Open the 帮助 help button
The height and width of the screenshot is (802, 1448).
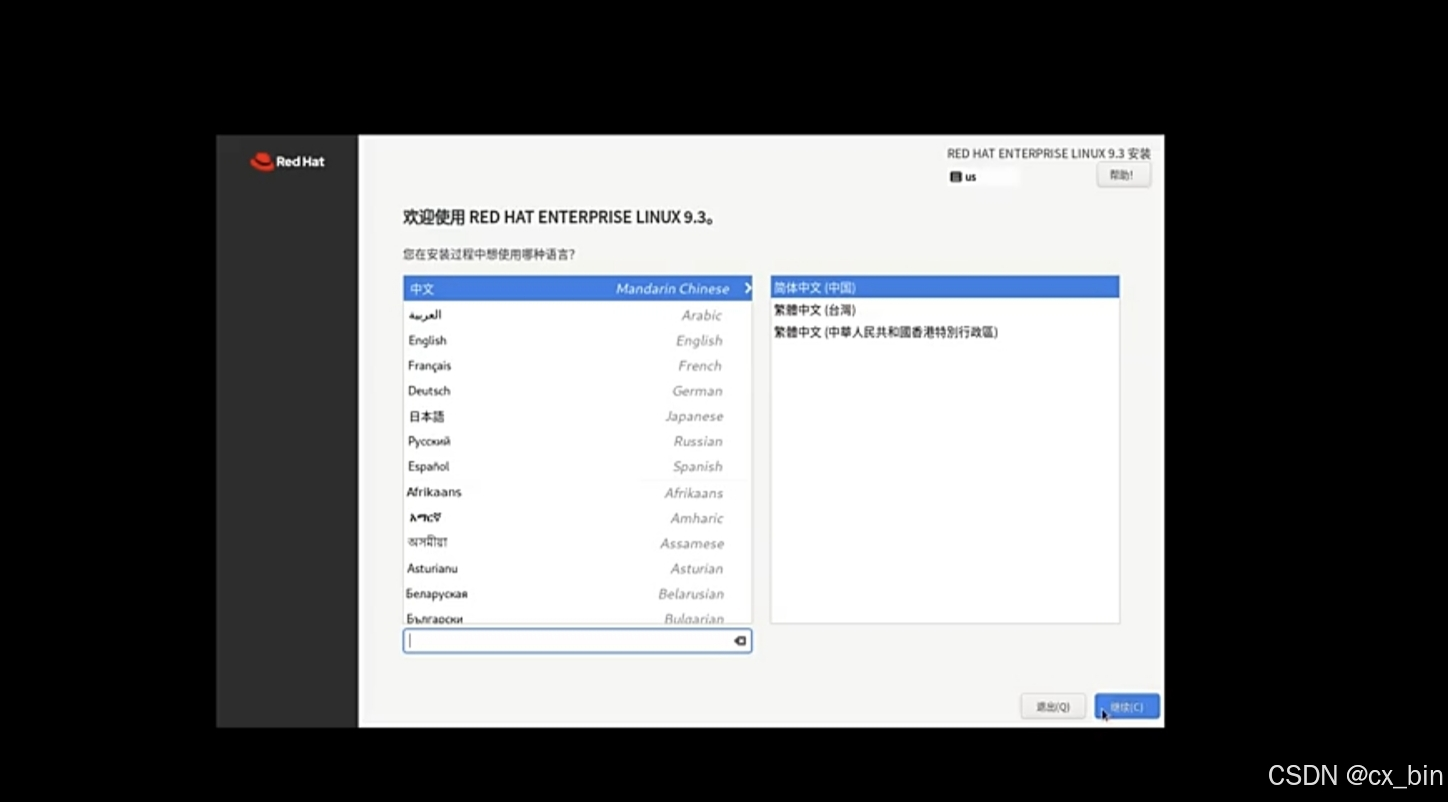click(1123, 175)
